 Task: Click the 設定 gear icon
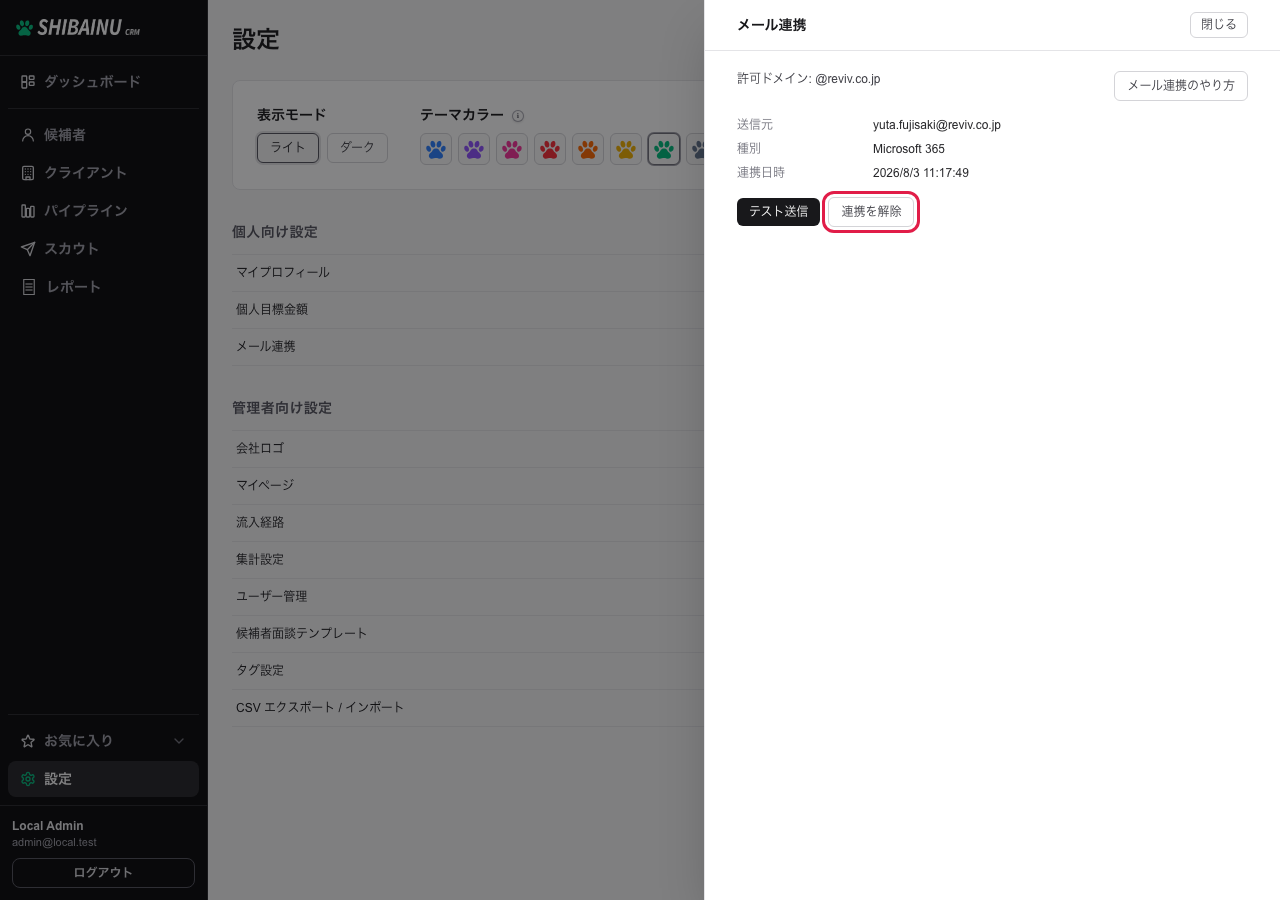28,779
